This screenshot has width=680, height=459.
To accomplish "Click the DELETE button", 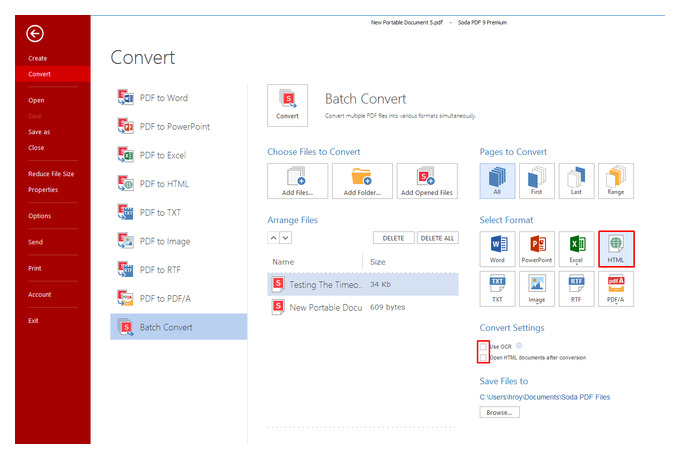I will [x=393, y=238].
